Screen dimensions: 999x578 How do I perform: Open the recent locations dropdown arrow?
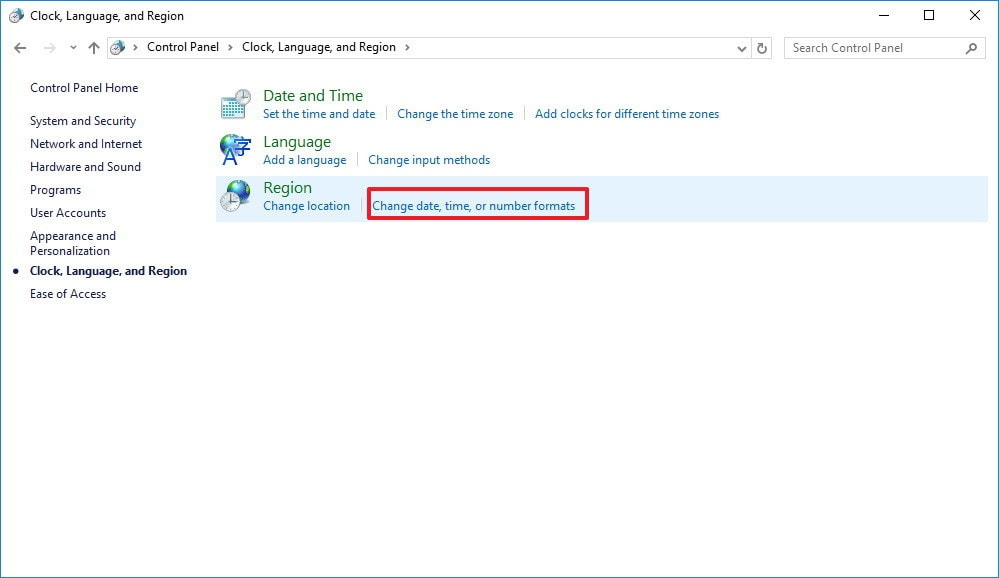(73, 48)
